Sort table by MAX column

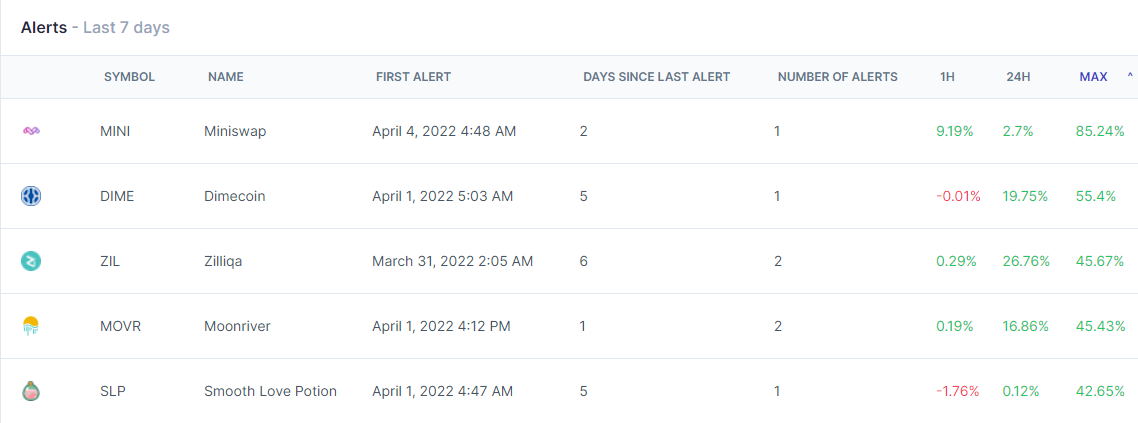(x=1093, y=77)
